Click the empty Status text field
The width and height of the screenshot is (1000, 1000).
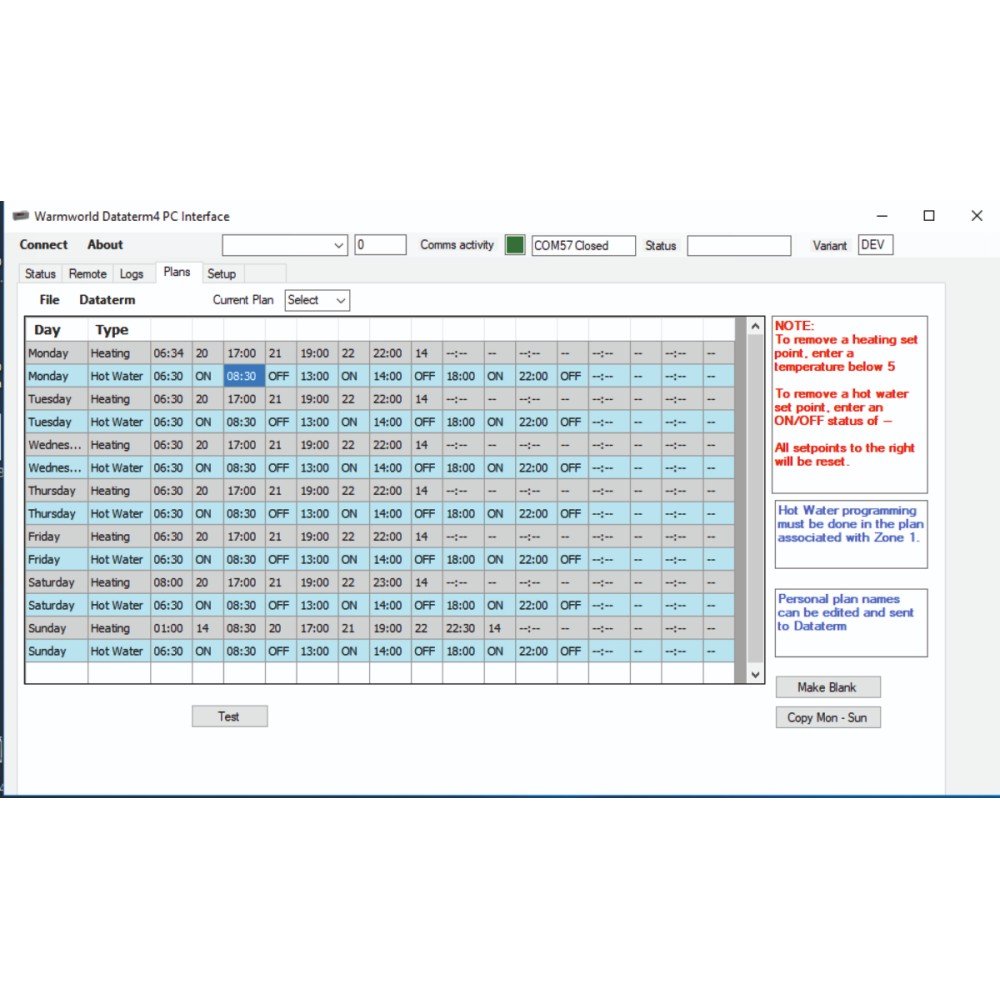coord(739,246)
